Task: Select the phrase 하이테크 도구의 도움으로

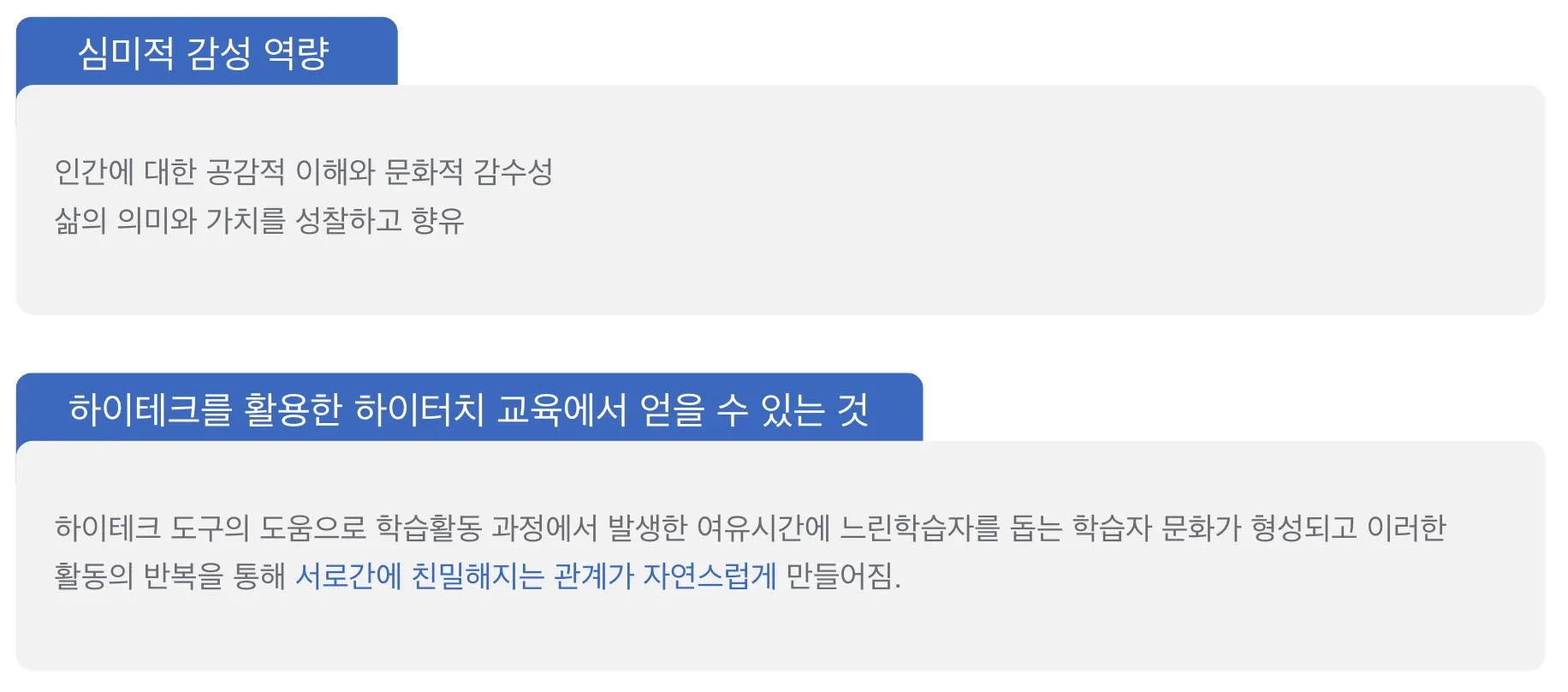Action: (x=211, y=528)
